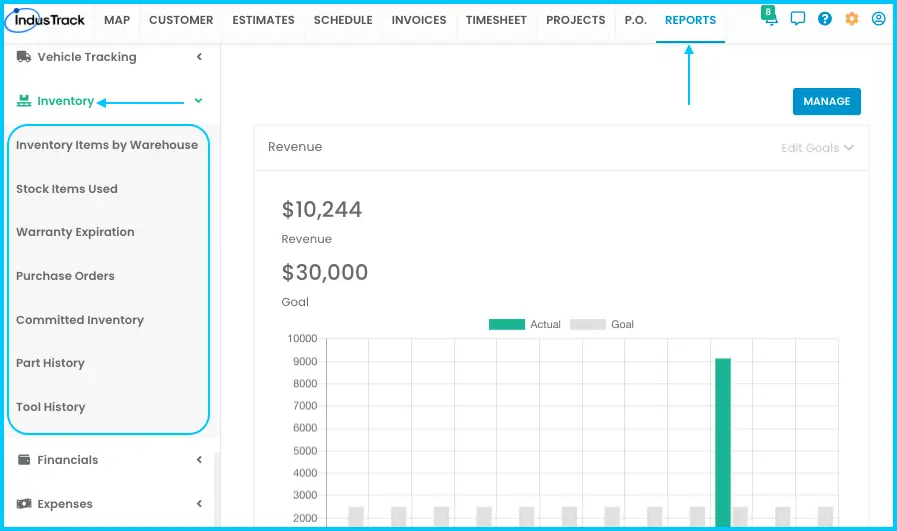Open Warranty Expiration report
This screenshot has height=531, width=897.
tap(76, 232)
